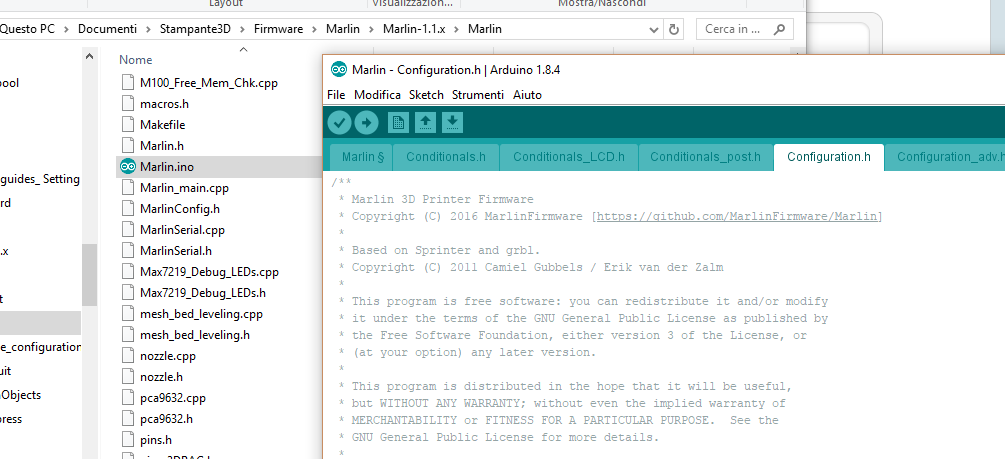Click the file icon beside pca9632.h
Screen dimensions: 1005x459
coord(128,419)
